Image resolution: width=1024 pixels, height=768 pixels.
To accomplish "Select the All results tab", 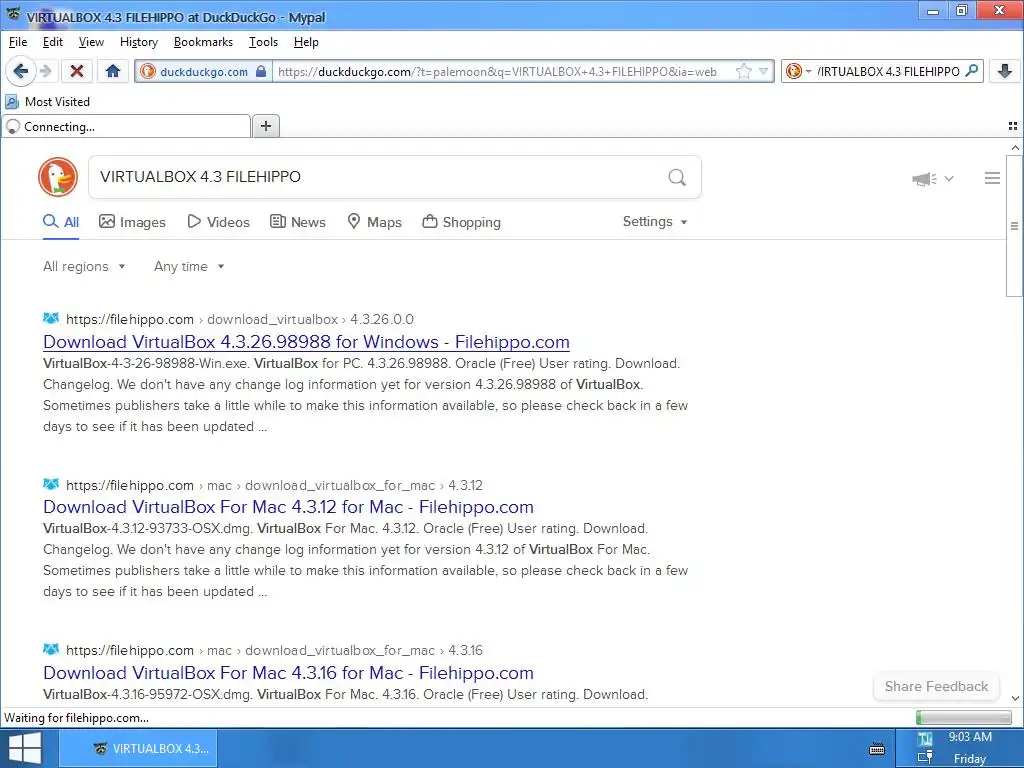I will pos(61,222).
